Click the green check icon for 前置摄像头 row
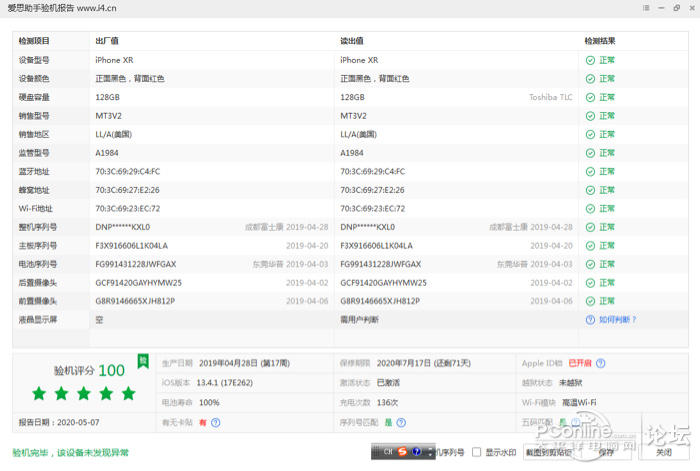Image resolution: width=700 pixels, height=471 pixels. tap(590, 301)
